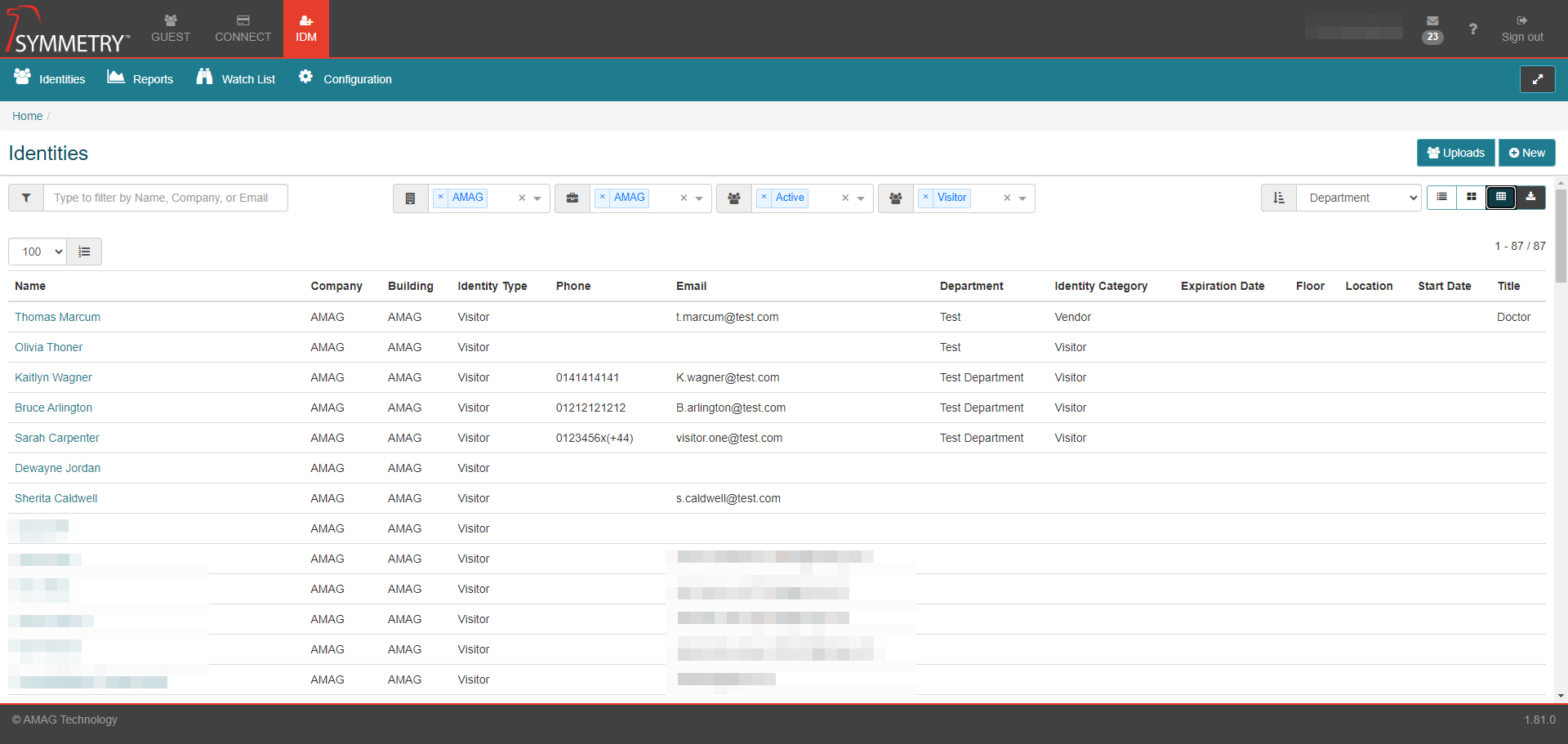Expand the status filter dropdown
The height and width of the screenshot is (744, 1568).
(x=861, y=198)
